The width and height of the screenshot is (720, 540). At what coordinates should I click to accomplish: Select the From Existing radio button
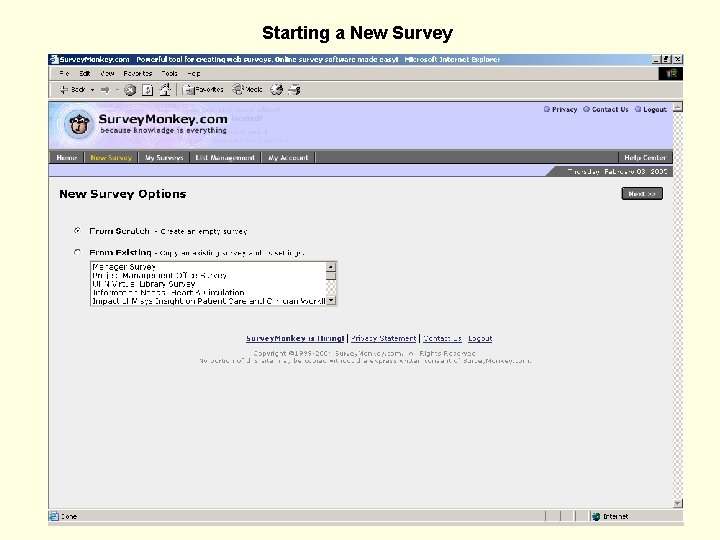[77, 252]
